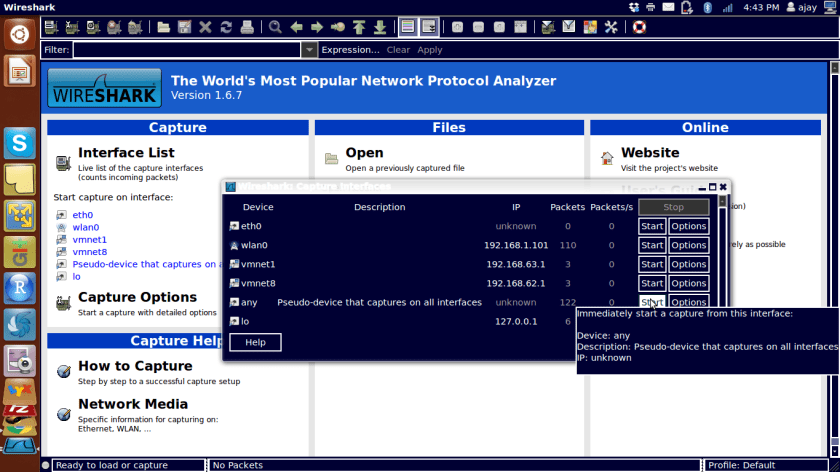840x472 pixels.
Task: Toggle packet colorization in the toolbar
Action: (407, 27)
